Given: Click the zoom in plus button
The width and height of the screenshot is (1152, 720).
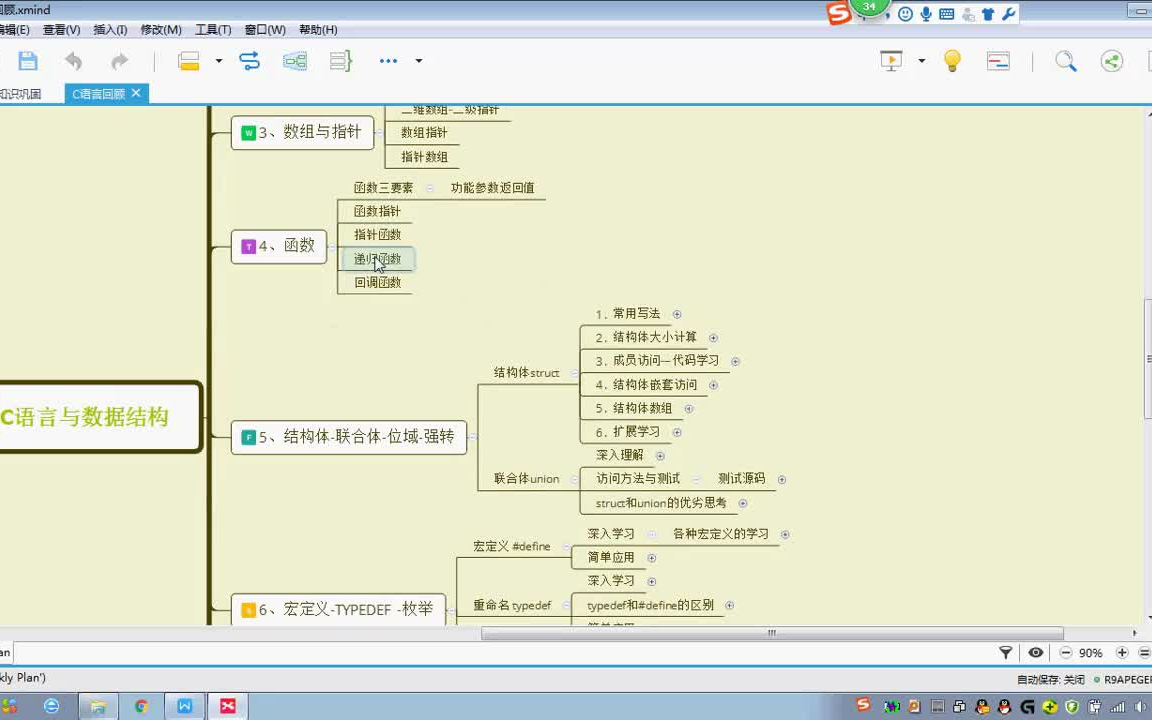Looking at the screenshot, I should coord(1120,652).
